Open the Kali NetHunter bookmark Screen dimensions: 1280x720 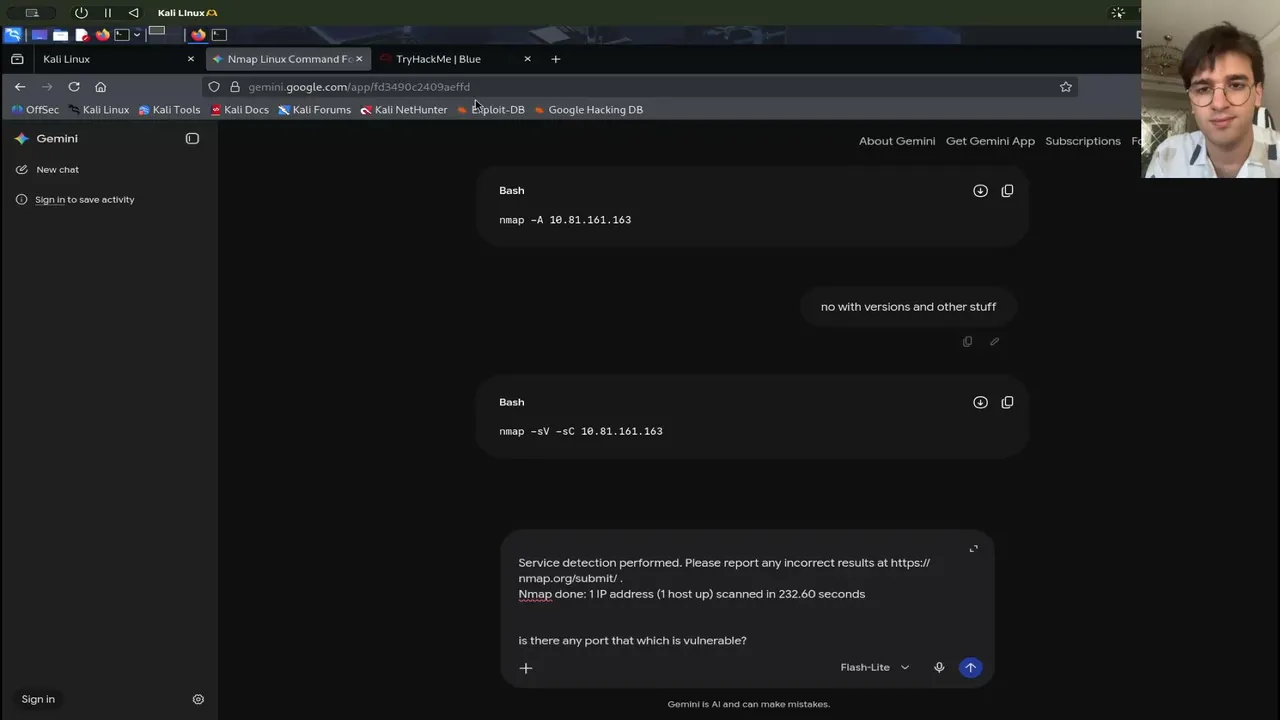(403, 110)
